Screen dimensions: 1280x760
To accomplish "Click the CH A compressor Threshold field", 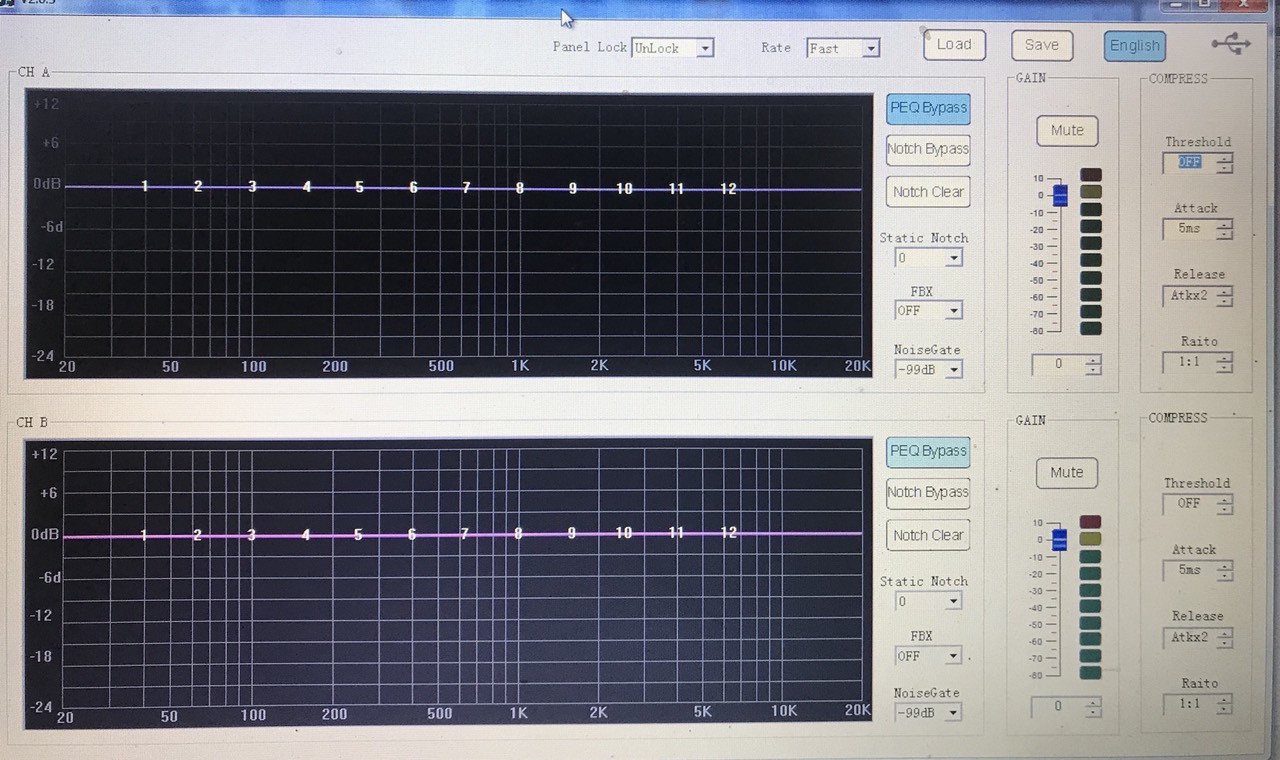I will pyautogui.click(x=1190, y=162).
